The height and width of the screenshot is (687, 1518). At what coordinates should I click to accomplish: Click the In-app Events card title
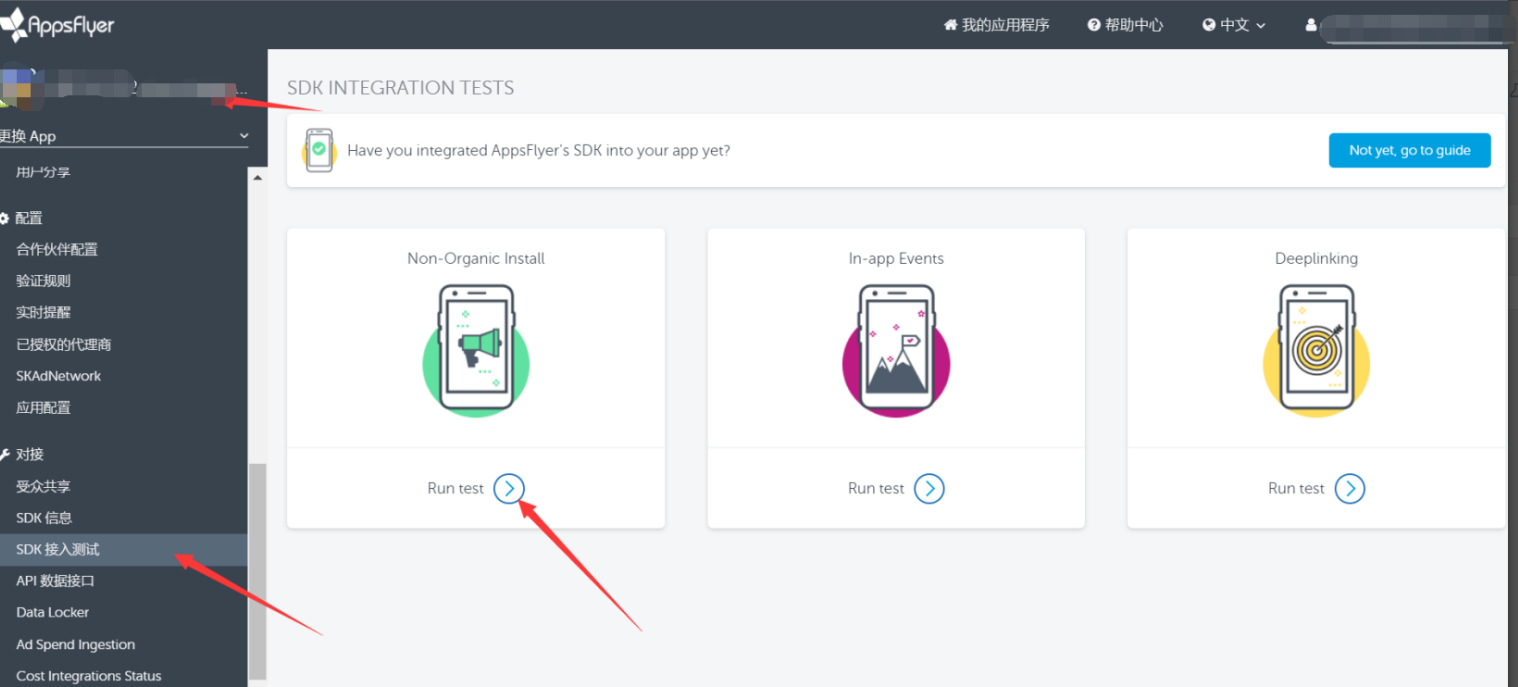pos(896,258)
